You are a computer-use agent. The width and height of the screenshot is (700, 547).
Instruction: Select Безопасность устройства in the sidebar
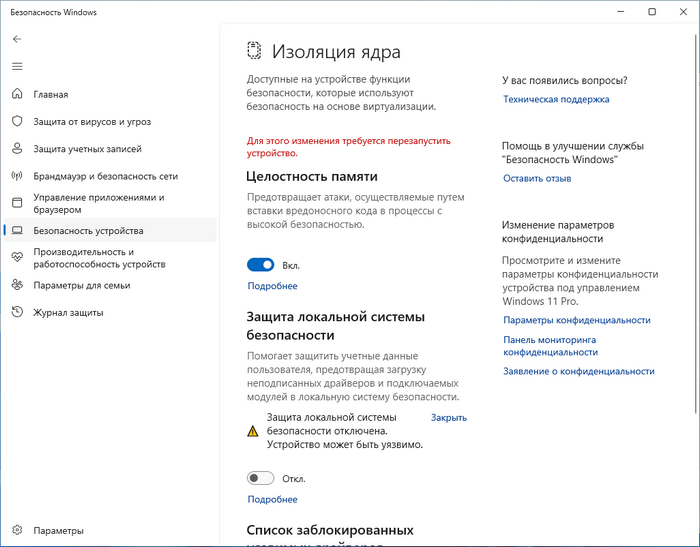[x=88, y=230]
